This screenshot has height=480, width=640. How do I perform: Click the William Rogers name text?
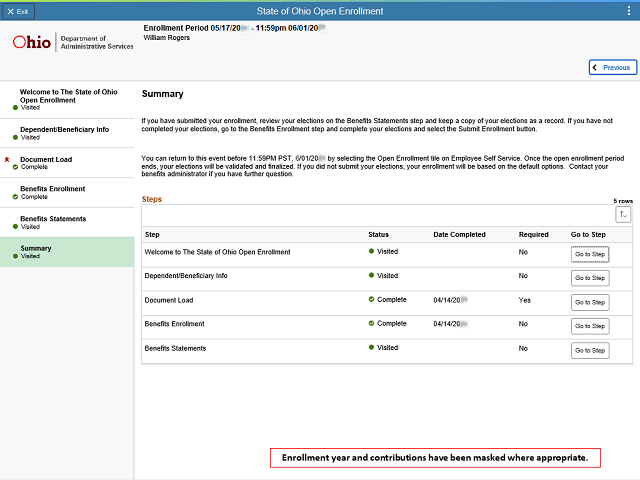[x=167, y=38]
